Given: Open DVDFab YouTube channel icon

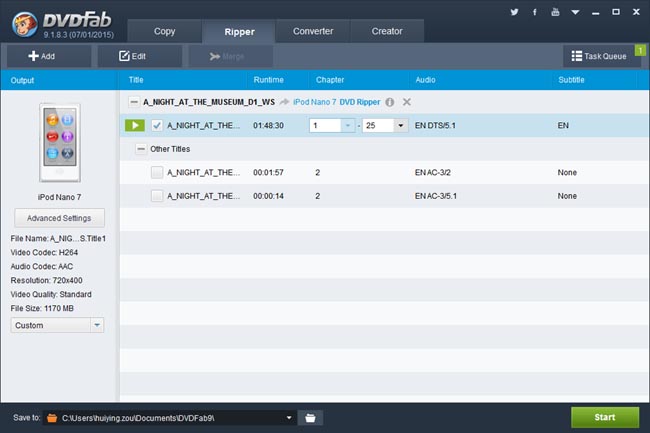Looking at the screenshot, I should point(555,12).
